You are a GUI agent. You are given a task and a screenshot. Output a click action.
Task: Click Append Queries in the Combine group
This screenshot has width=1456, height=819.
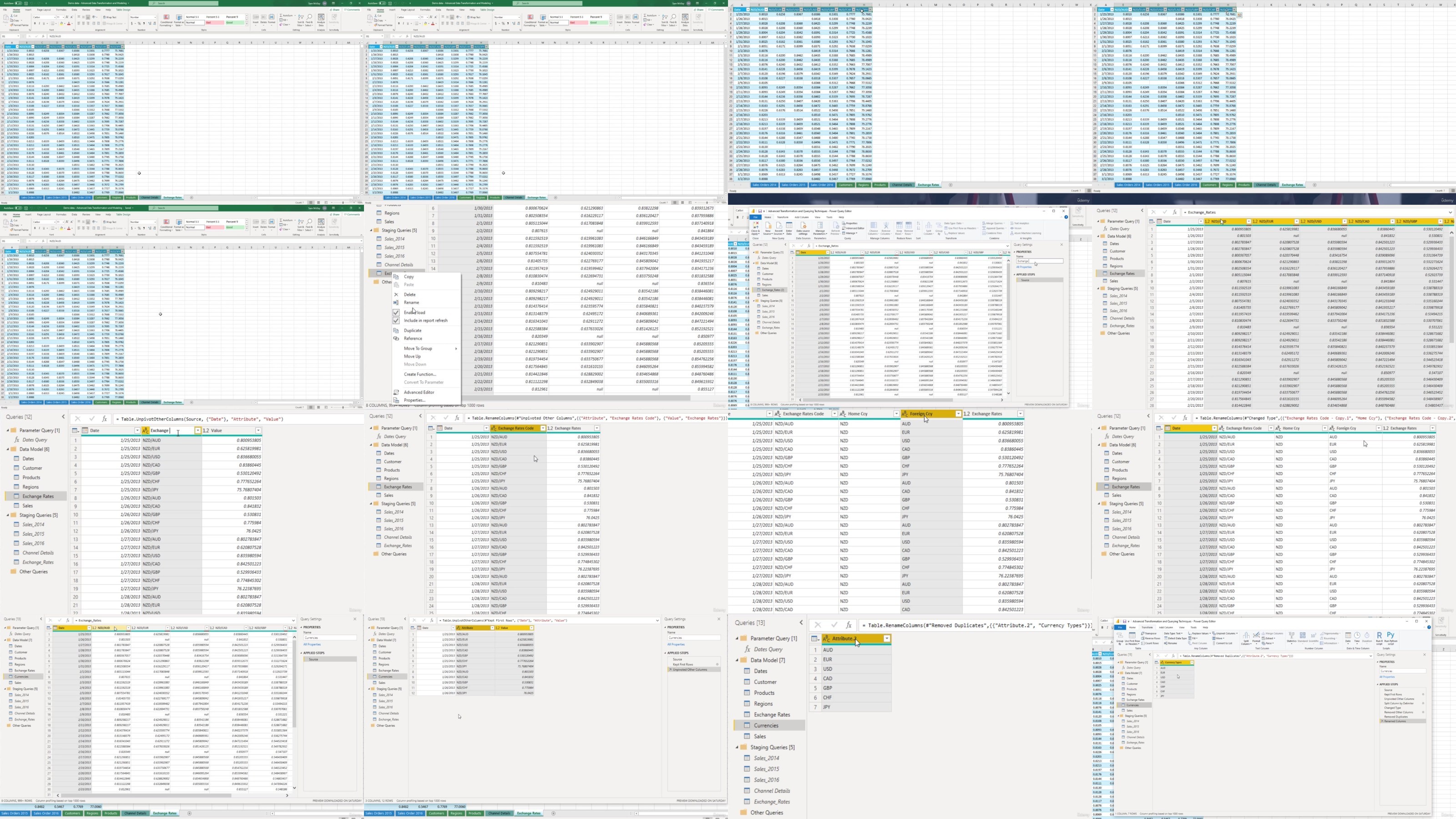[994, 228]
